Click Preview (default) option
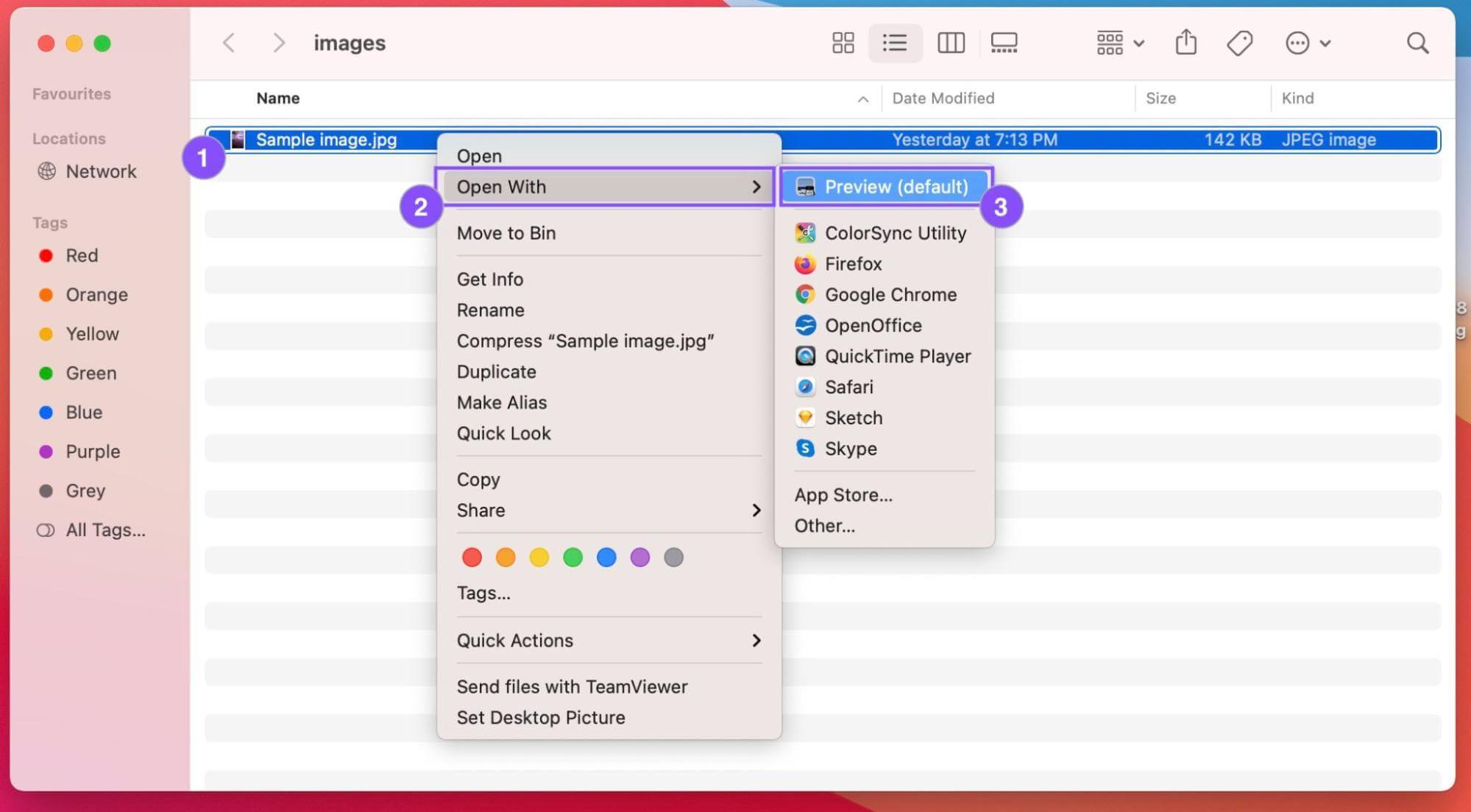The image size is (1471, 812). [895, 187]
